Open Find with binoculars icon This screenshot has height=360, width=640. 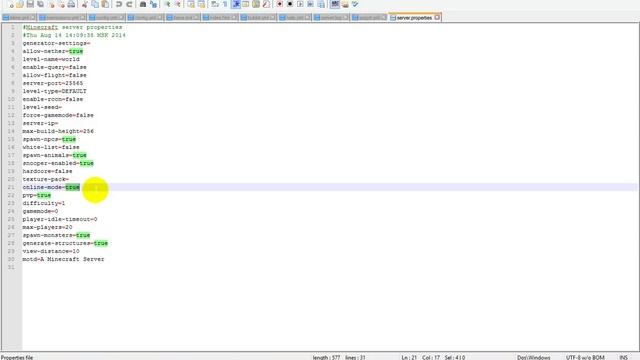tap(143, 4)
